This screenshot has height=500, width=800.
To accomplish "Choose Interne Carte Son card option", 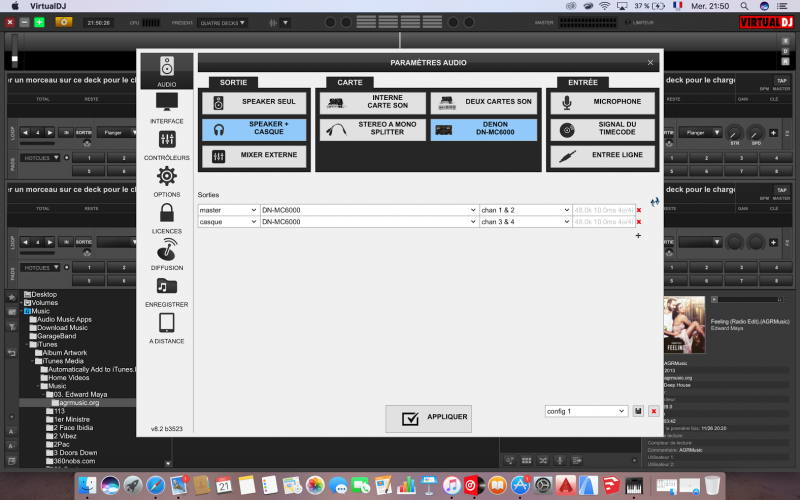I will (372, 103).
